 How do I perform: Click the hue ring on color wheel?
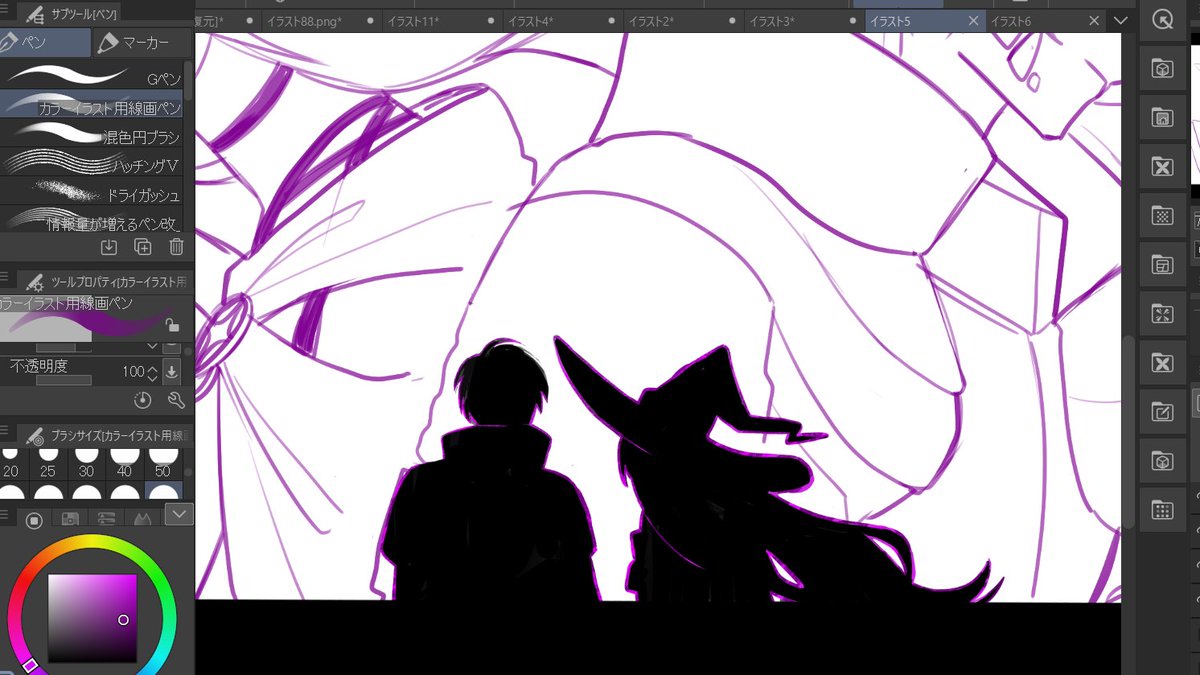pos(92,541)
